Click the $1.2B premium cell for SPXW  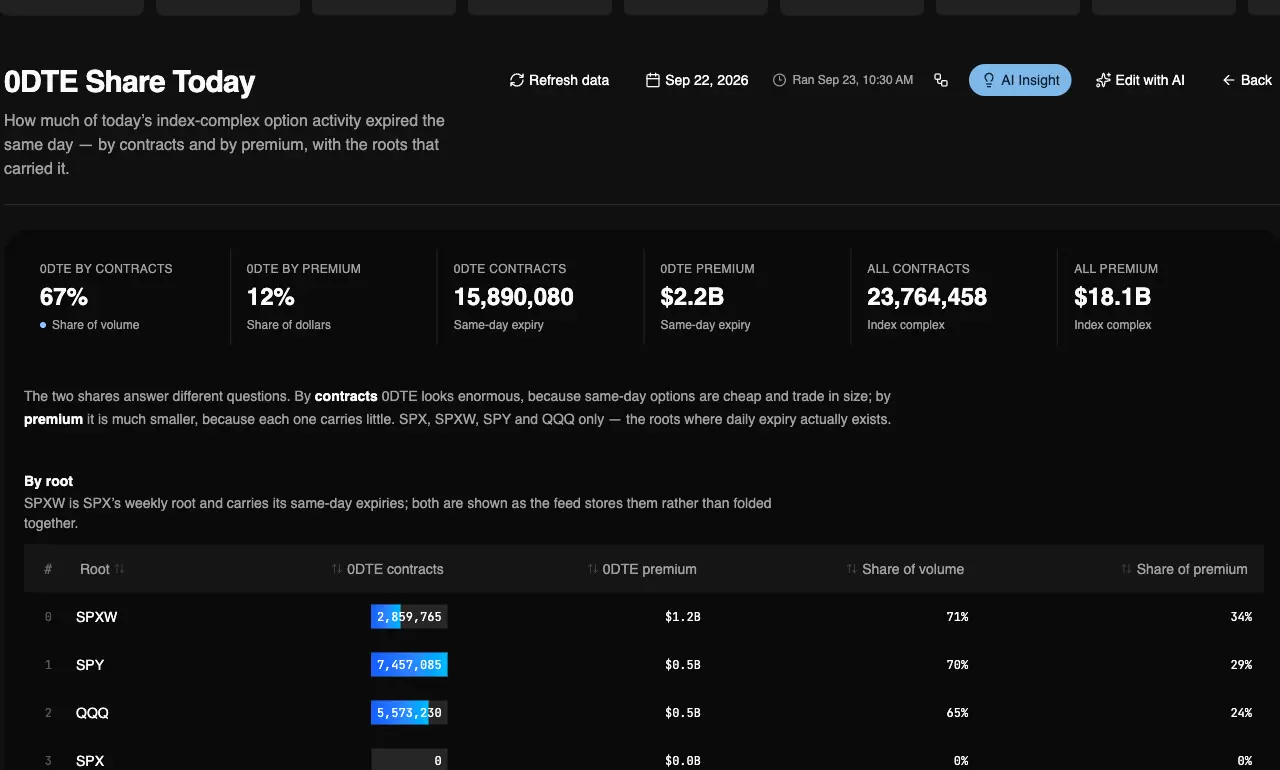click(683, 617)
